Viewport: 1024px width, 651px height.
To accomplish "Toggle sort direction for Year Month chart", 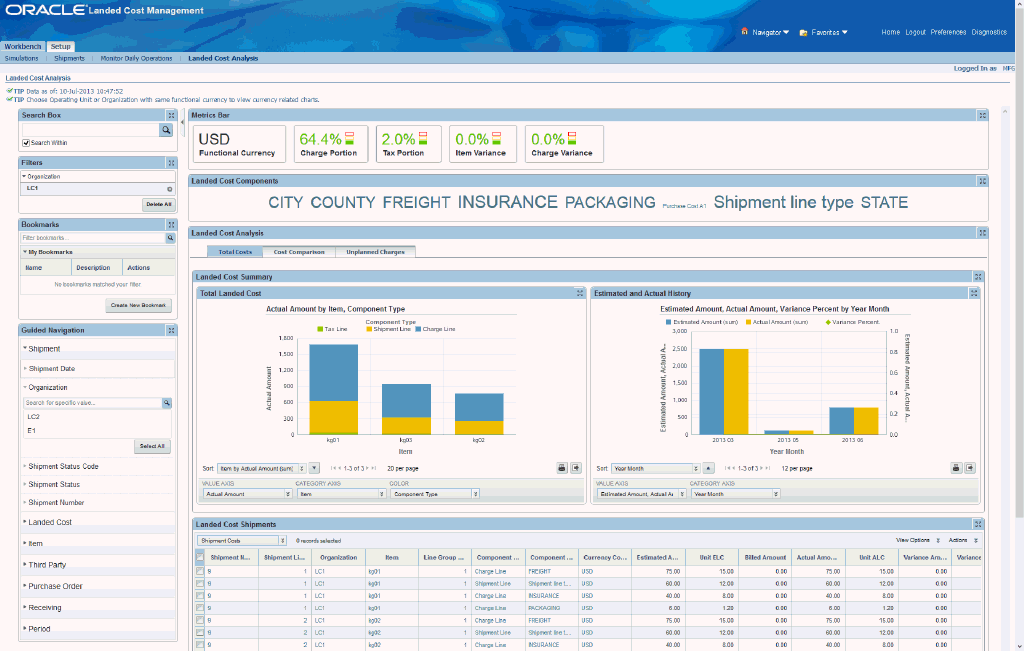I will click(709, 468).
